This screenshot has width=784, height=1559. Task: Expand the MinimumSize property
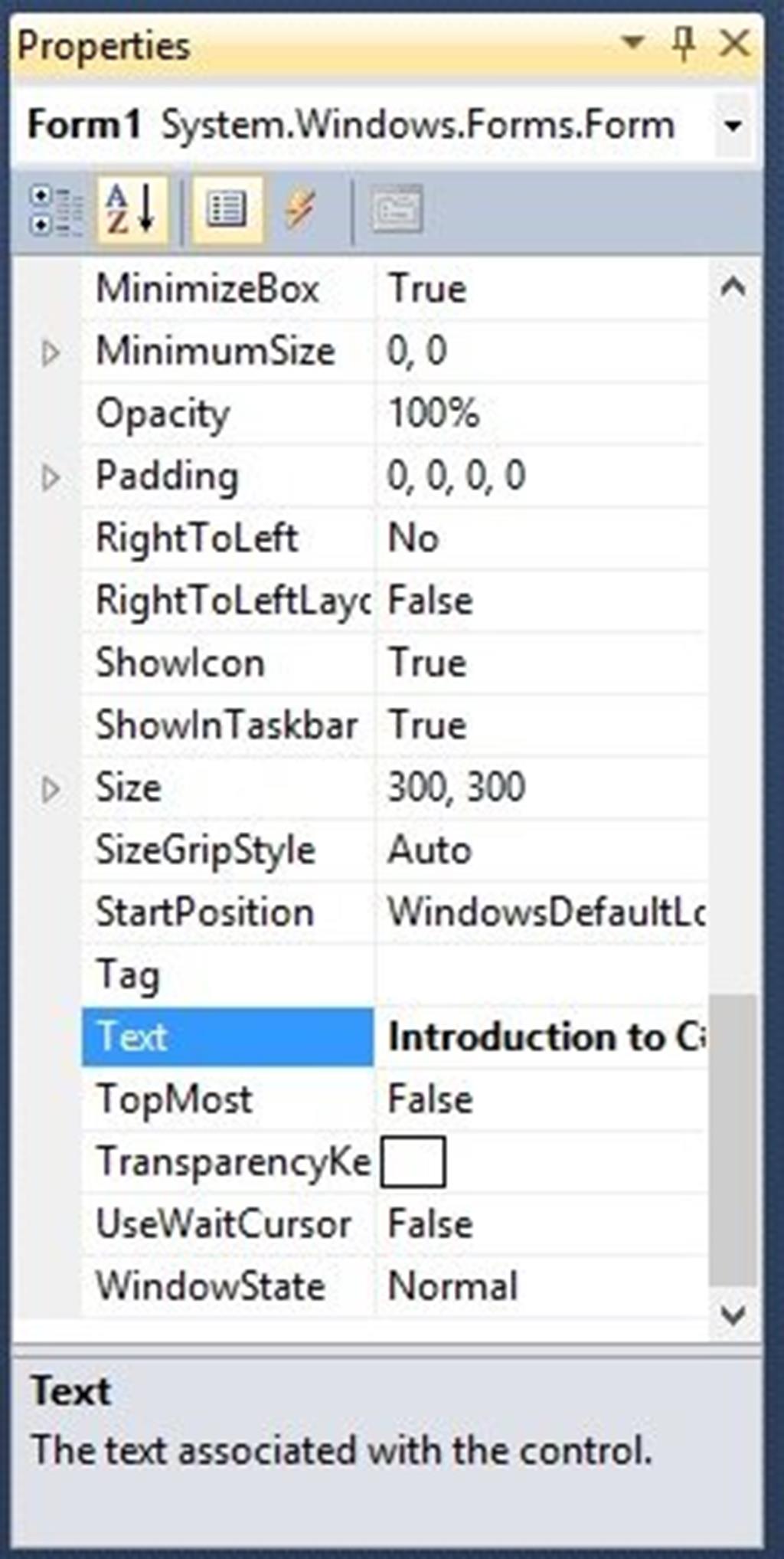click(x=51, y=353)
